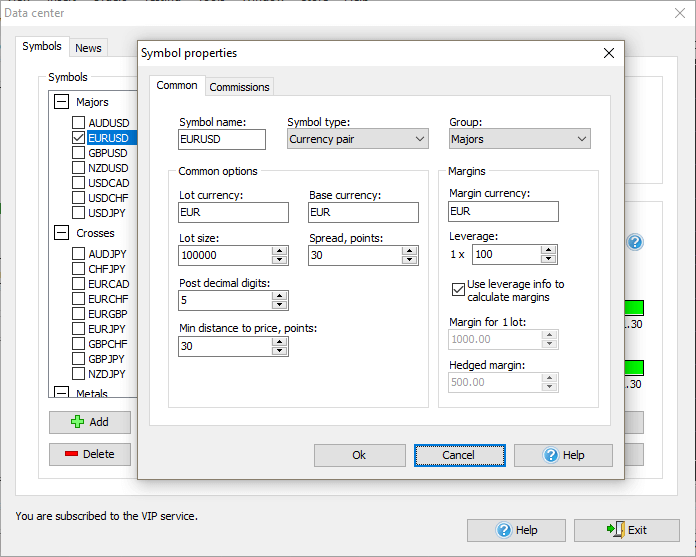Collapse the Crosses tree group
The width and height of the screenshot is (696, 557).
point(62,233)
